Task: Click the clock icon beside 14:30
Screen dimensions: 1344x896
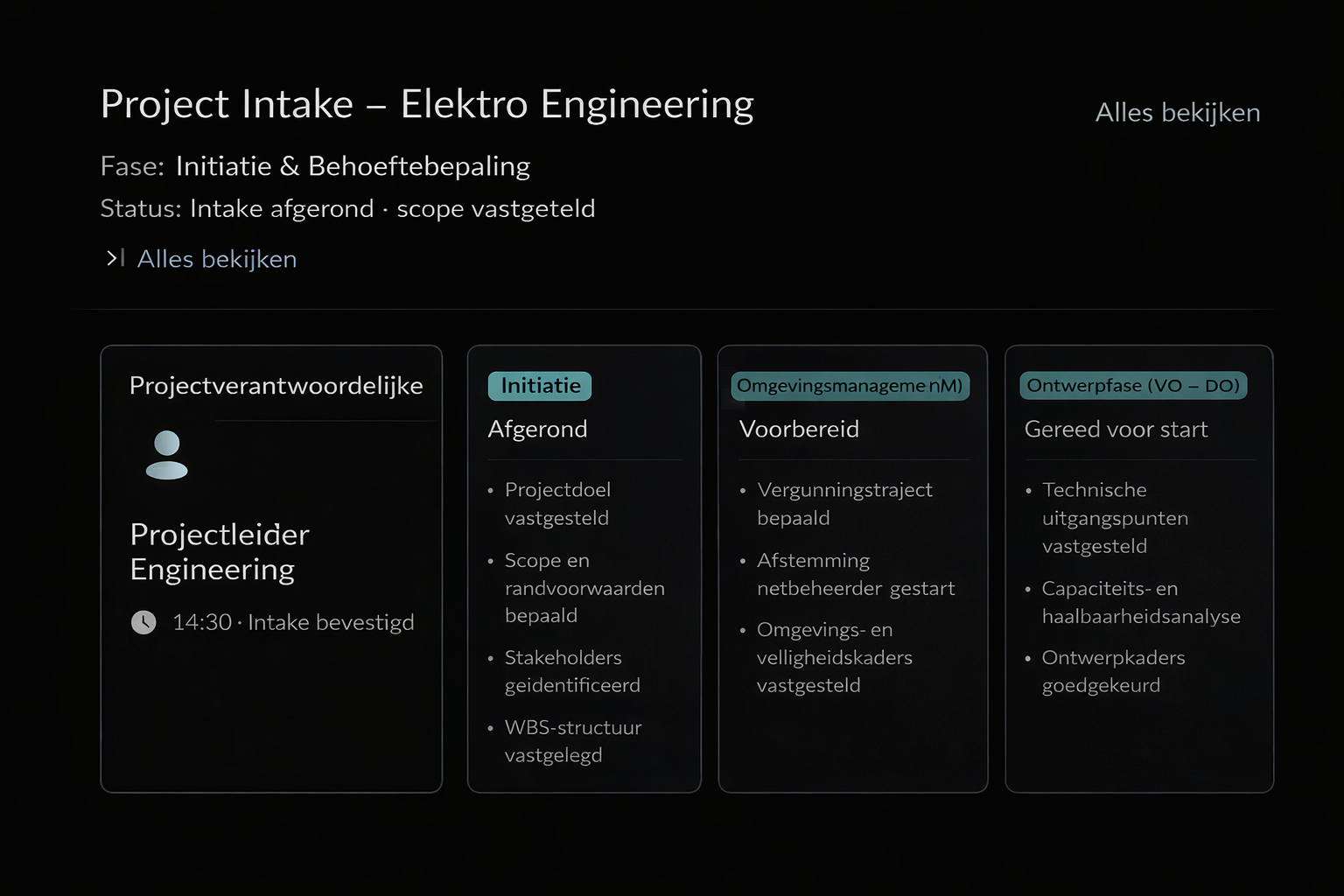Action: coord(143,622)
